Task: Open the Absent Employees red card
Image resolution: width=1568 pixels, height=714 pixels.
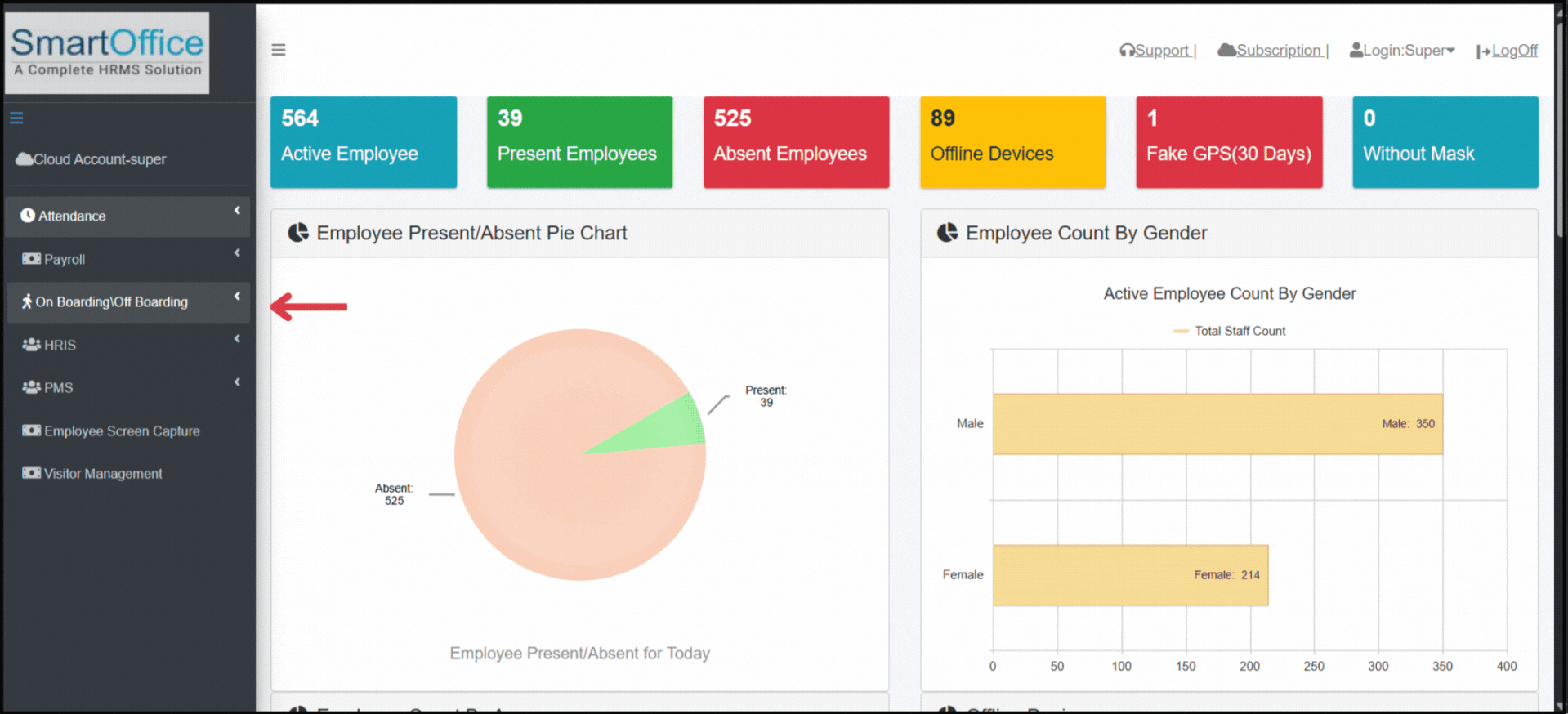Action: pyautogui.click(x=796, y=142)
